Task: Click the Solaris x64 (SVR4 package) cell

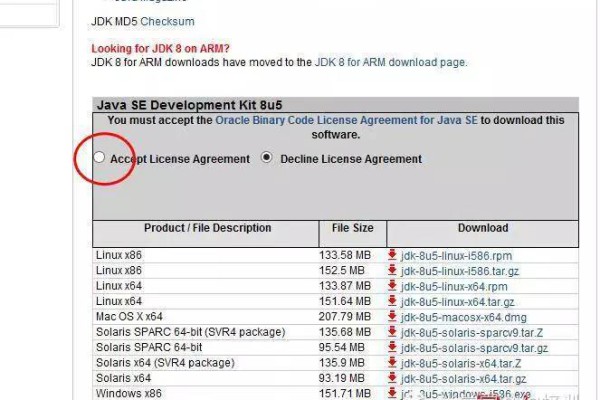Action: 165,363
